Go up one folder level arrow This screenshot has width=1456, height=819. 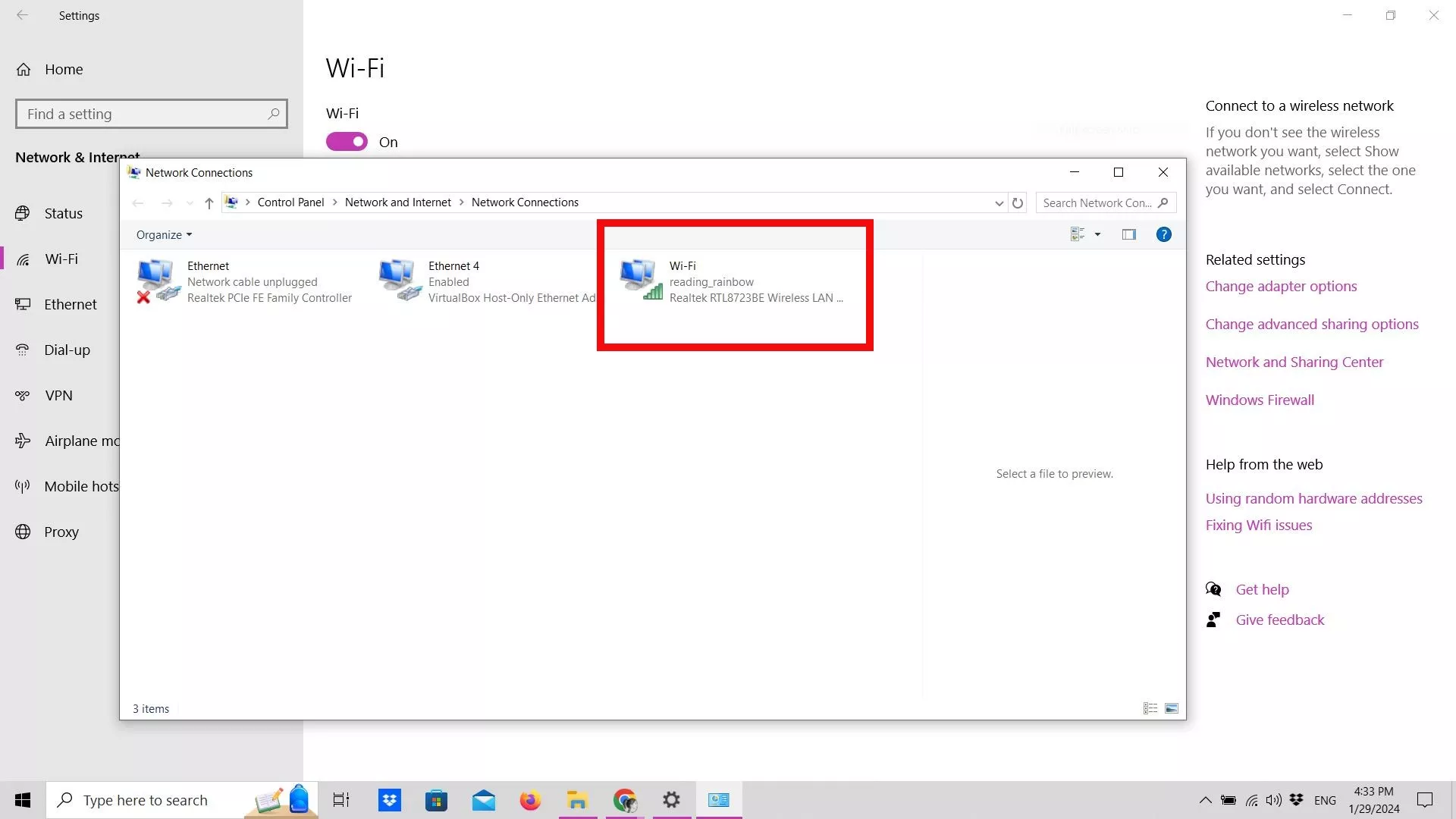click(x=209, y=202)
